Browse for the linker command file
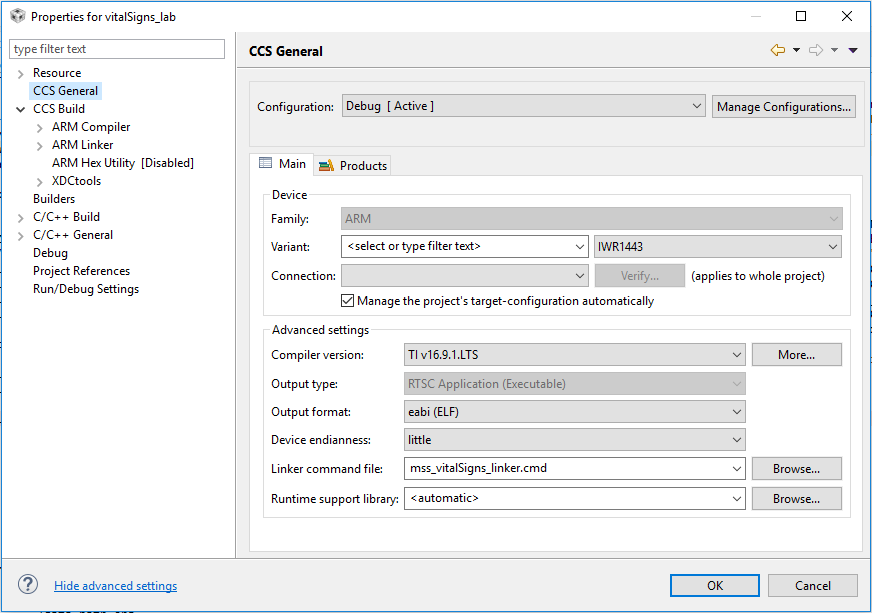 [x=796, y=468]
